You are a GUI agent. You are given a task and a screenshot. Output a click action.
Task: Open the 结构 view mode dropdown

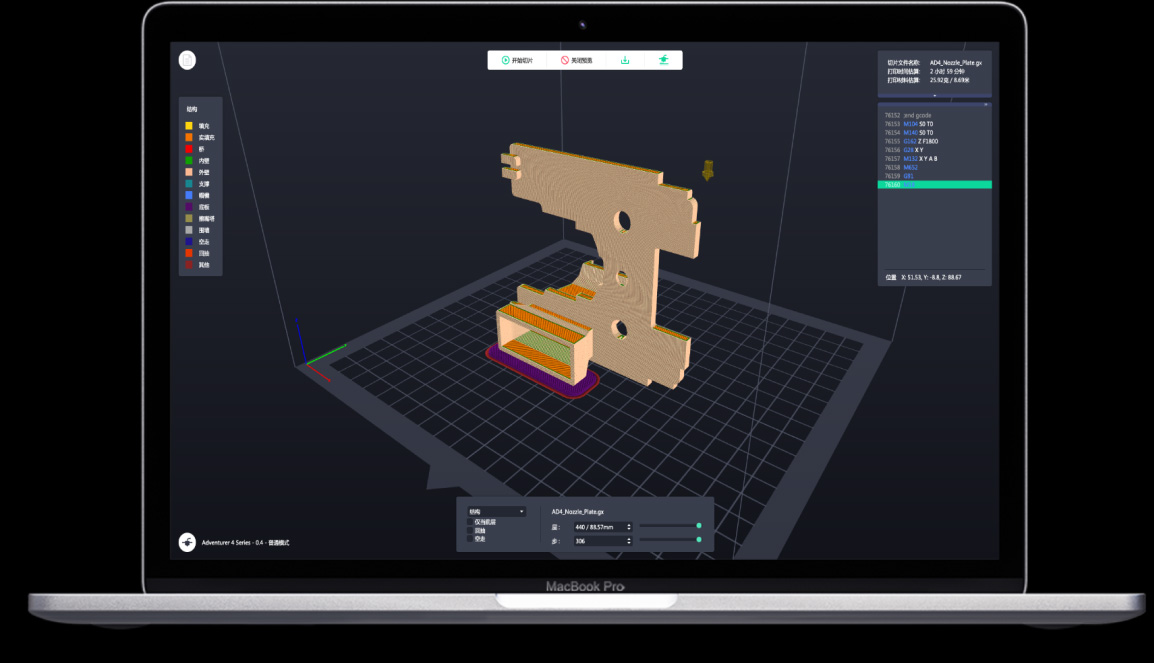click(497, 511)
